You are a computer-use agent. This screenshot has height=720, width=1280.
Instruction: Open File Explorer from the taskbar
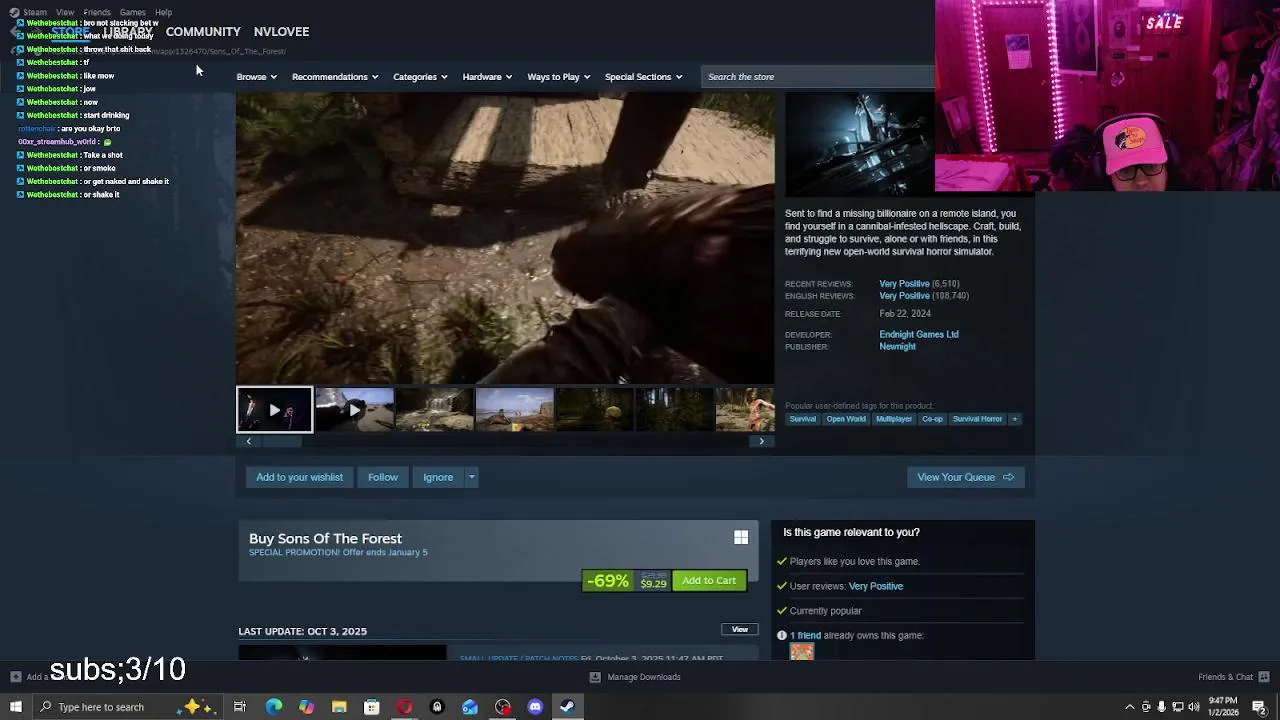click(x=339, y=707)
